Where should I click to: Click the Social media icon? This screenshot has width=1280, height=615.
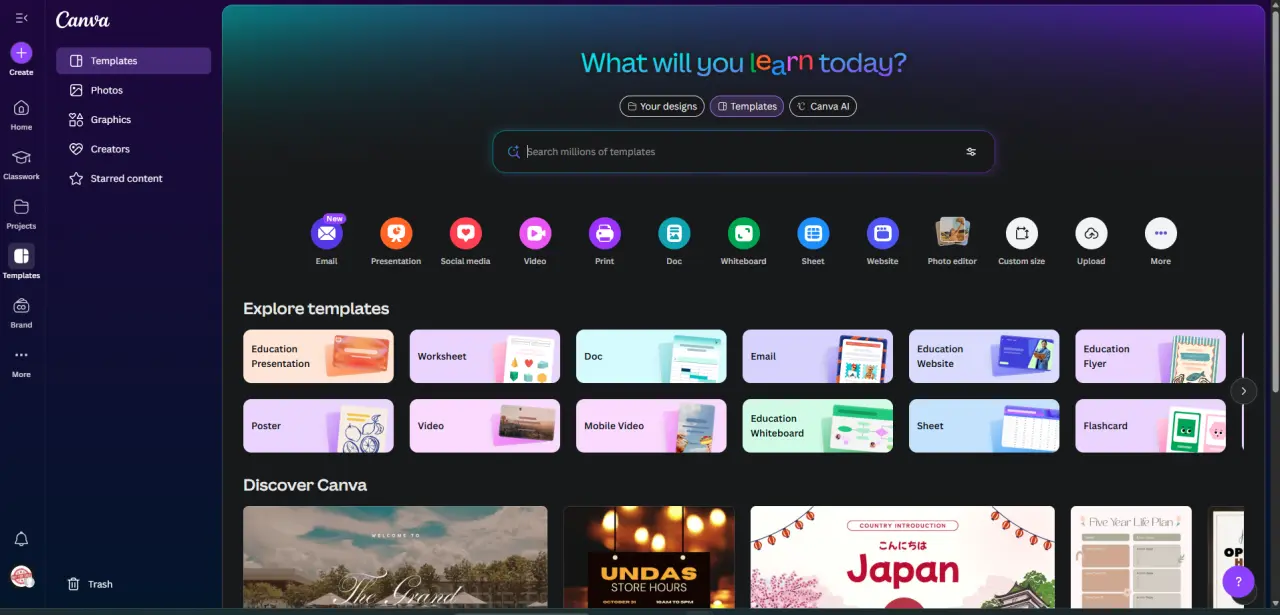(x=466, y=234)
